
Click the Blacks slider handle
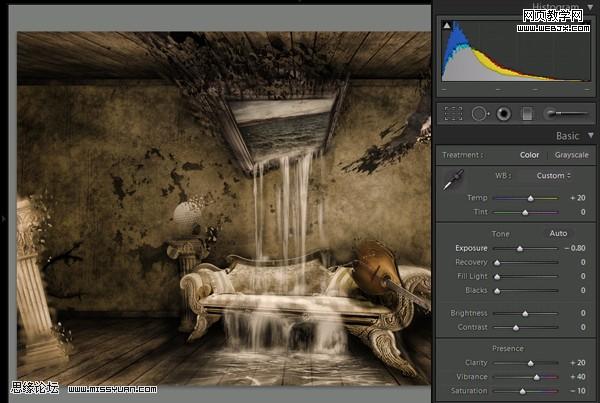pos(497,291)
